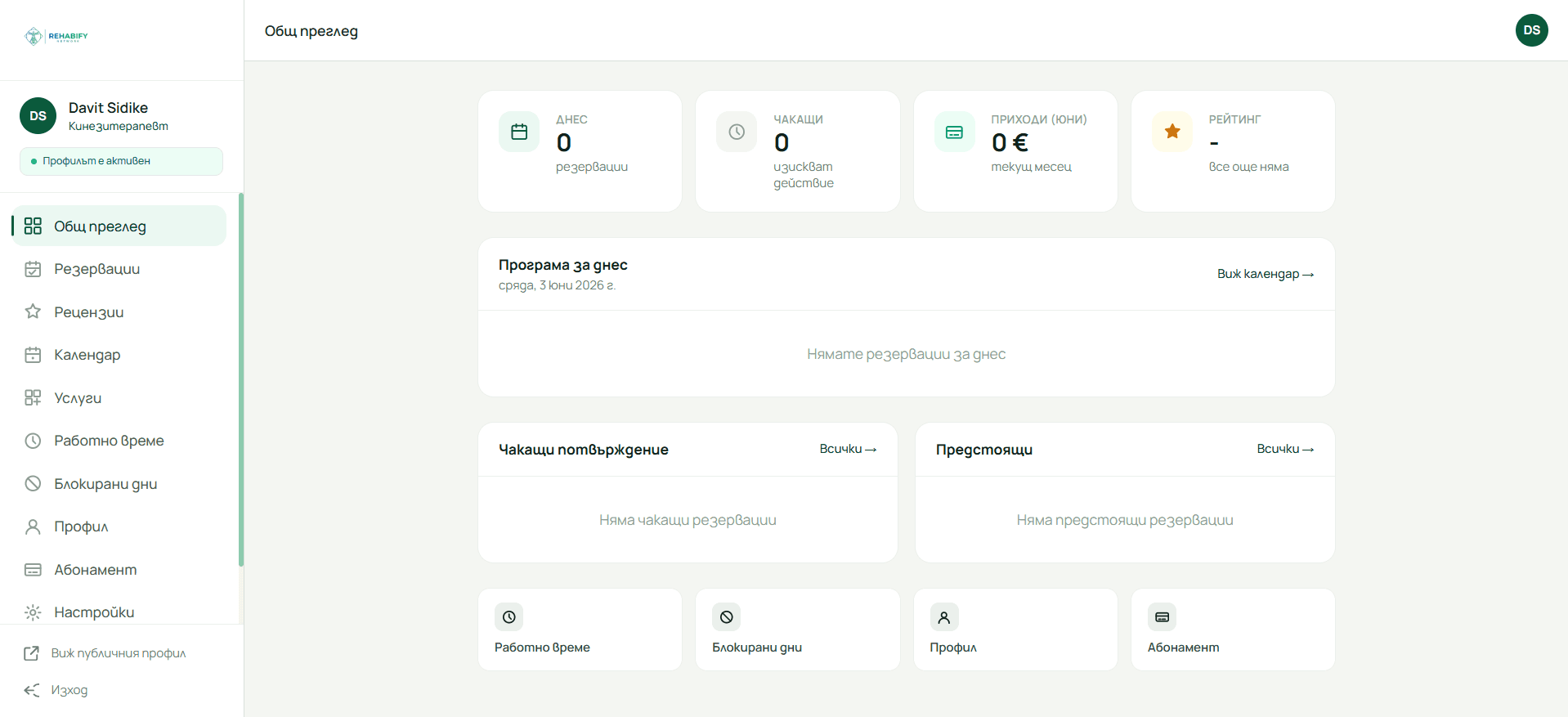Viewport: 1568px width, 717px height.
Task: Click the Услуги grid-plus sidebar icon
Action: (x=33, y=397)
